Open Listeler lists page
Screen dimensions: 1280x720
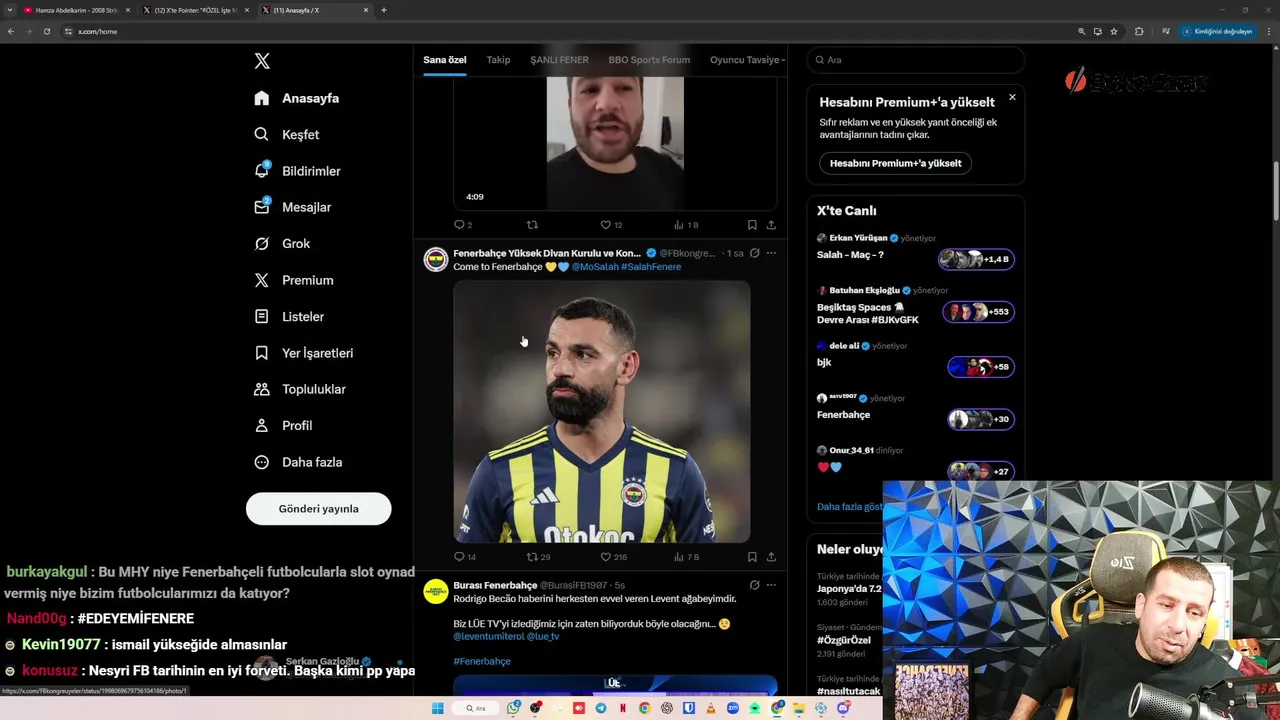[x=289, y=316]
